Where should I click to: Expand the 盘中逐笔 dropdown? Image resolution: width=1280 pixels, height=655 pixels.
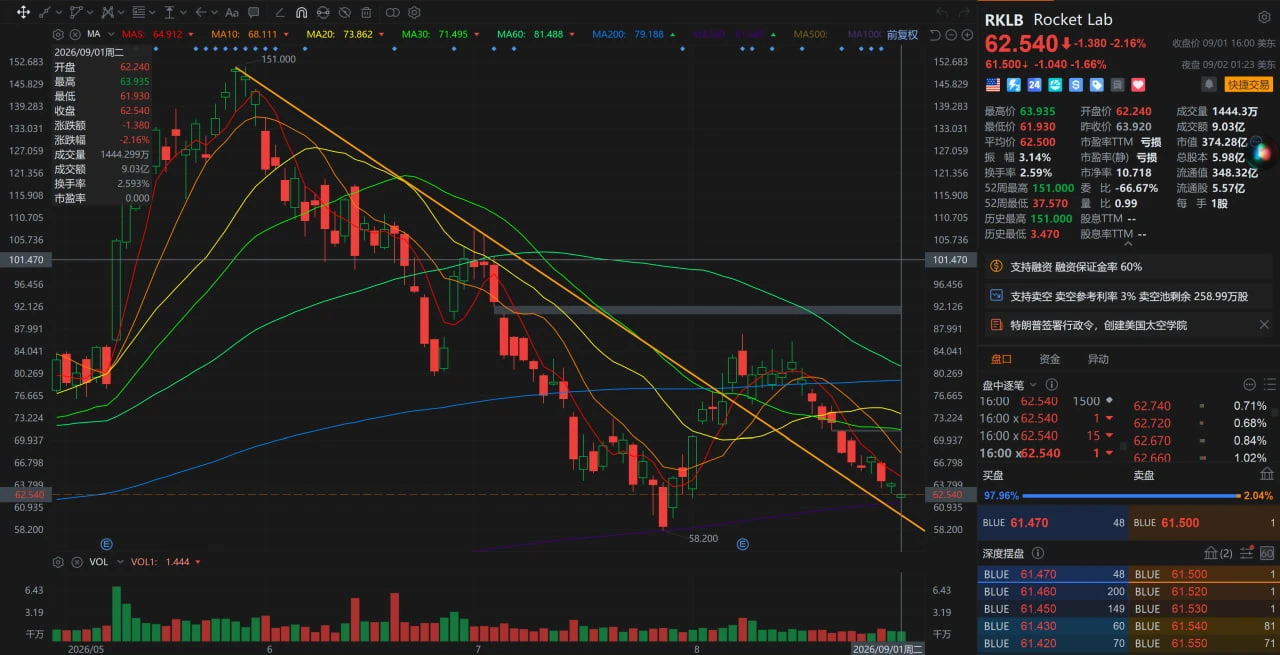point(1033,384)
